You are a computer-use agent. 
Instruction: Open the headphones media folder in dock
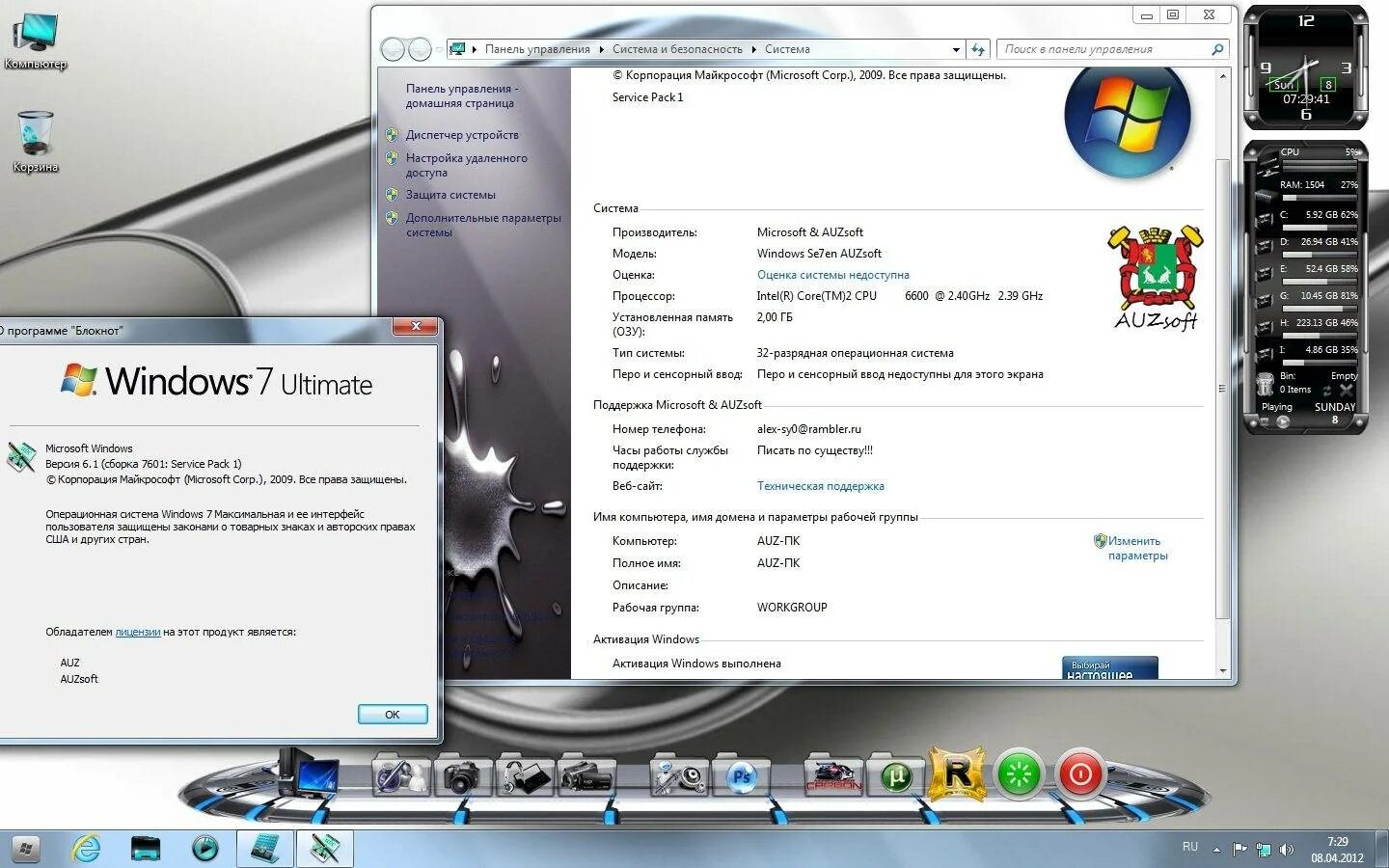coord(524,775)
